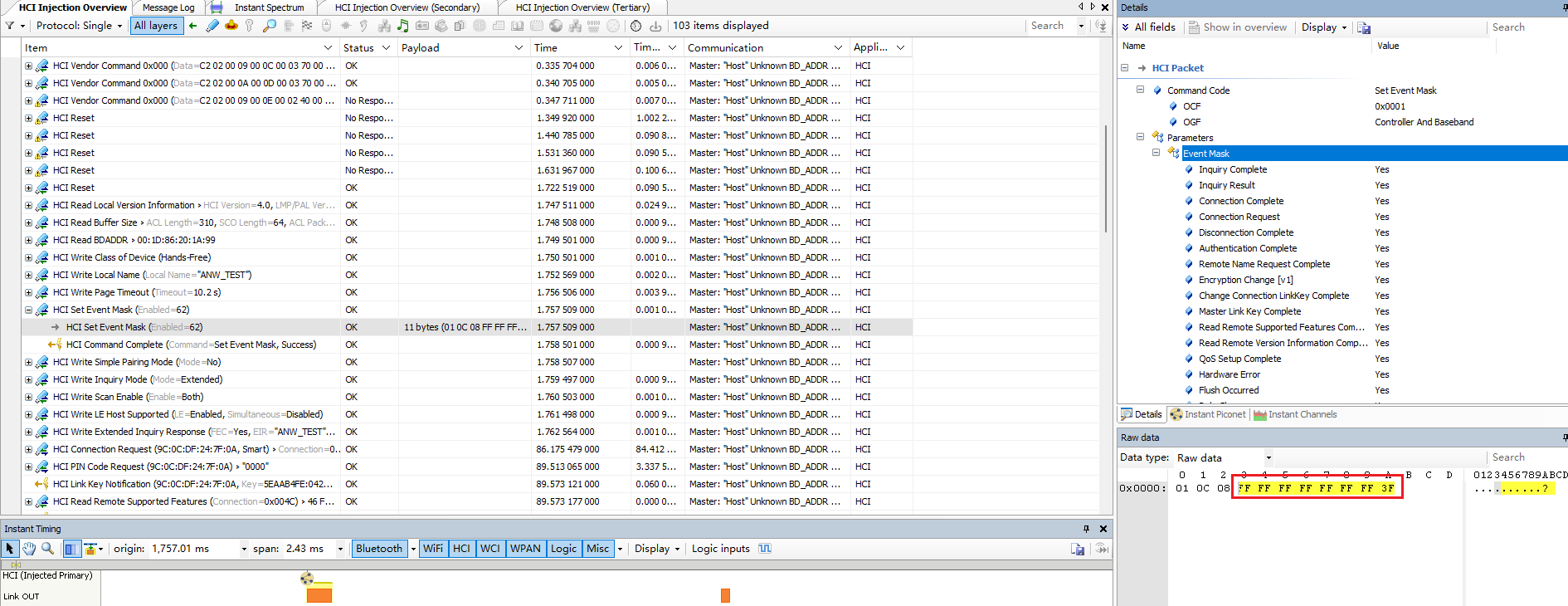Toggle the WiFi filter button
Viewport: 1568px width, 606px height.
pos(433,549)
